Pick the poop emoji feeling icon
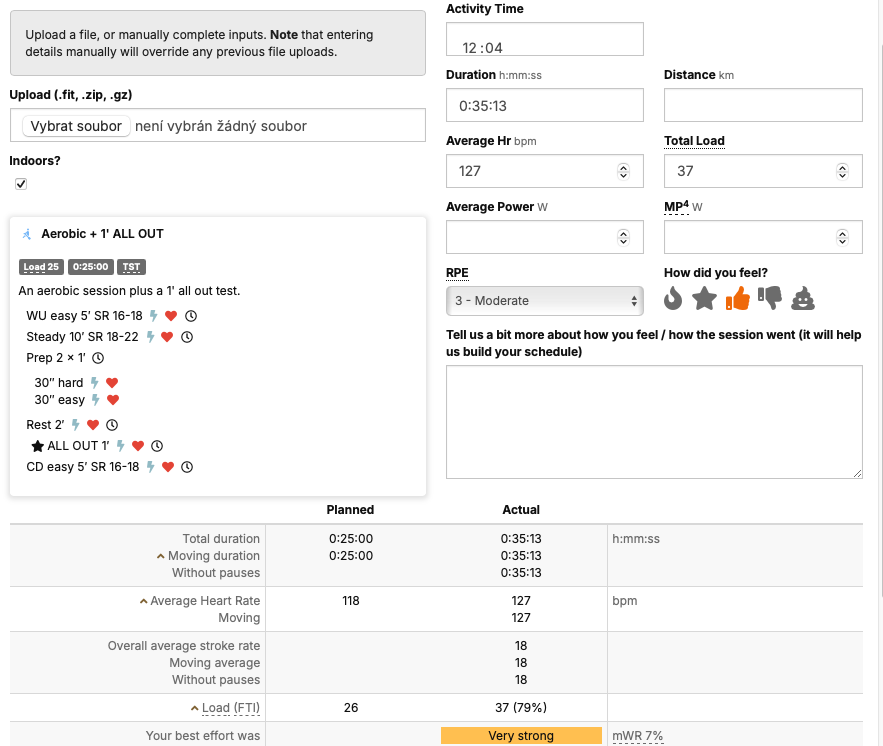The image size is (883, 746). [x=803, y=298]
